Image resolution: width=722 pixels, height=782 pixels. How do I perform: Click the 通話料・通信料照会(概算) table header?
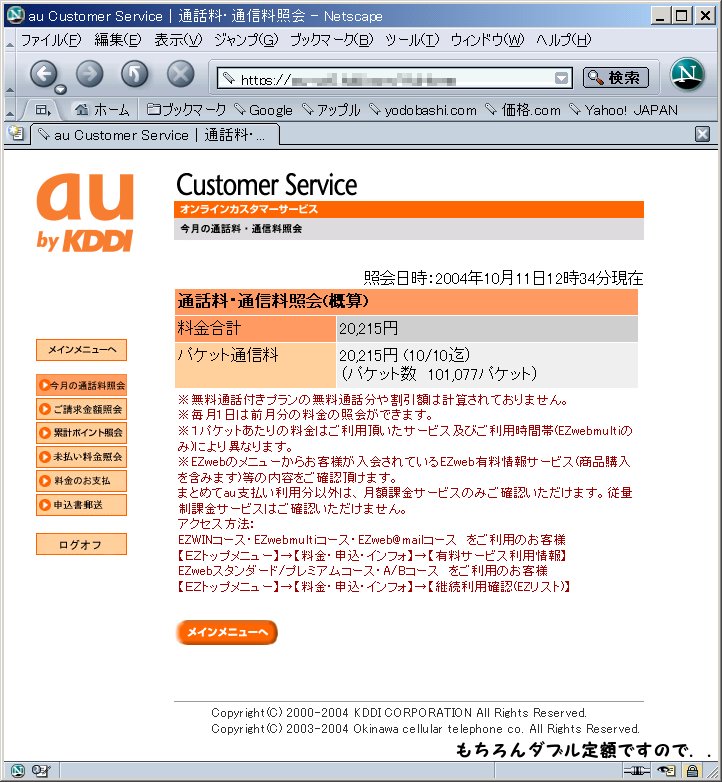pyautogui.click(x=406, y=302)
